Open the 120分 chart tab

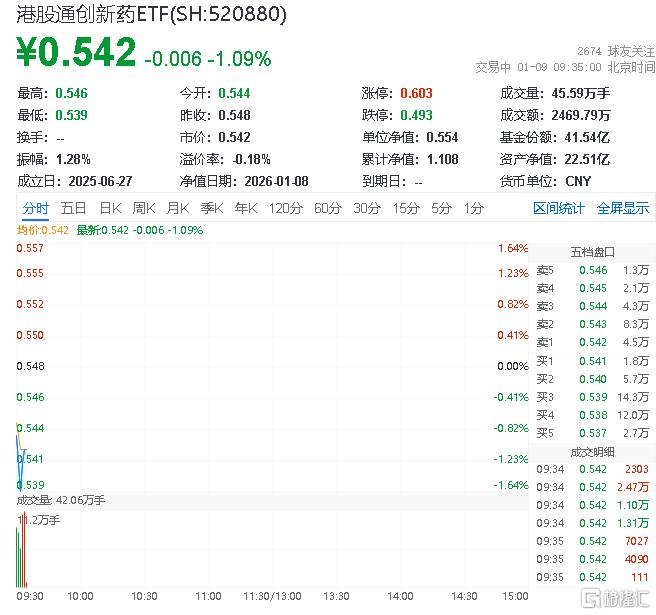click(286, 208)
